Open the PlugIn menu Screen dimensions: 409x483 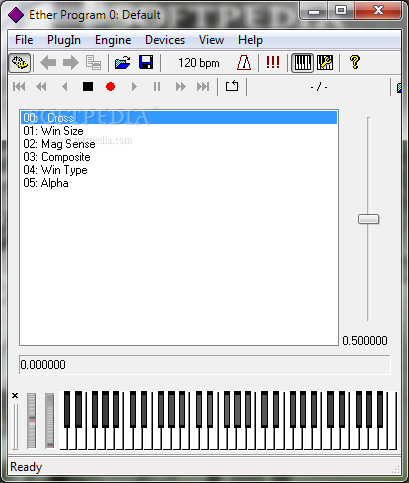coord(64,40)
